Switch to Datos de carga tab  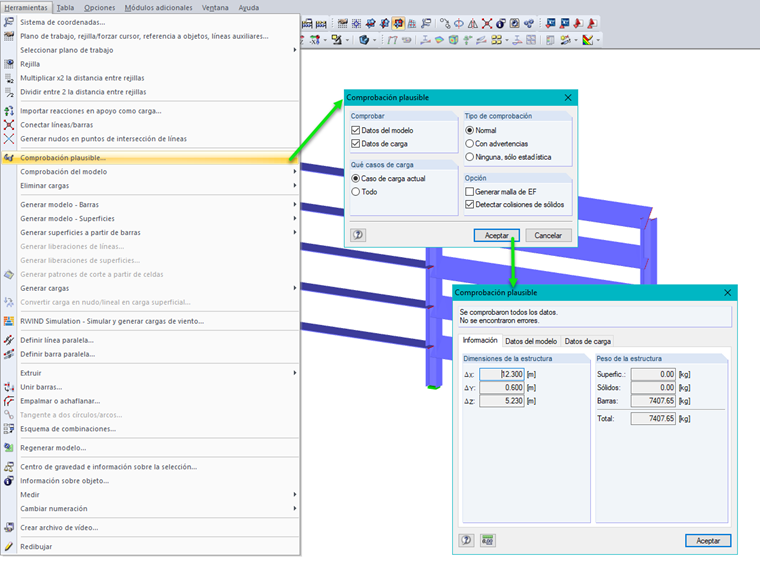587,341
